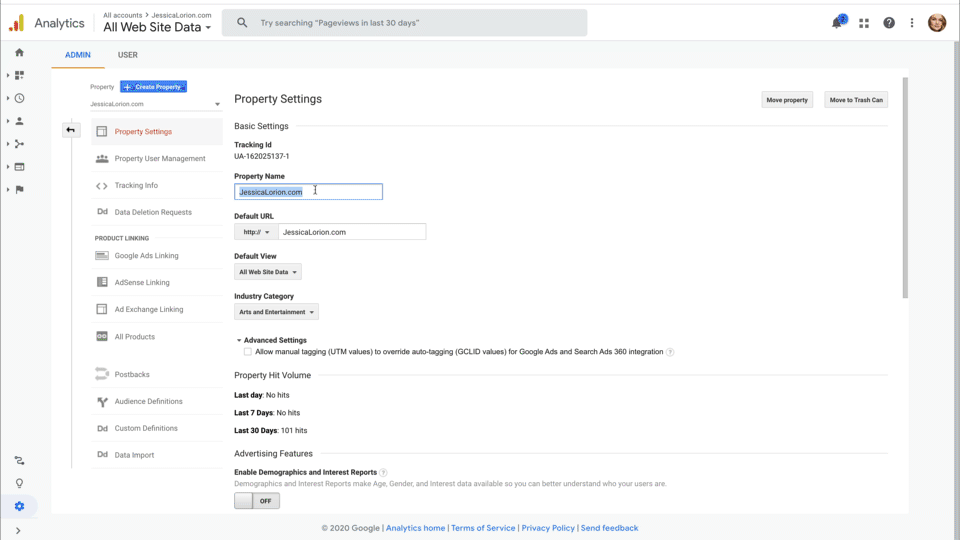This screenshot has height=540, width=960.
Task: Open Google Ads Linking
Action: click(x=157, y=256)
